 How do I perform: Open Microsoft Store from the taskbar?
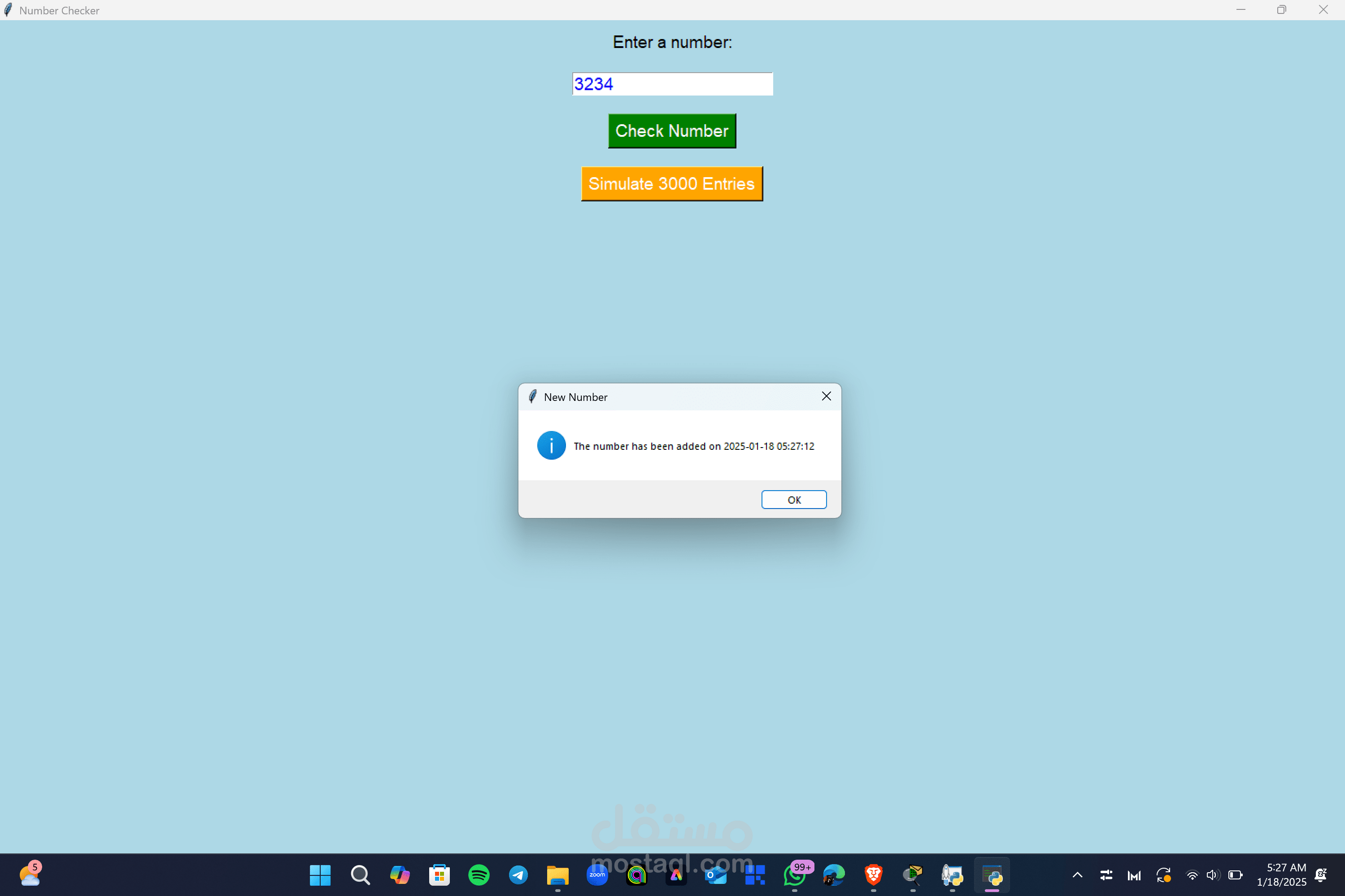pyautogui.click(x=439, y=874)
